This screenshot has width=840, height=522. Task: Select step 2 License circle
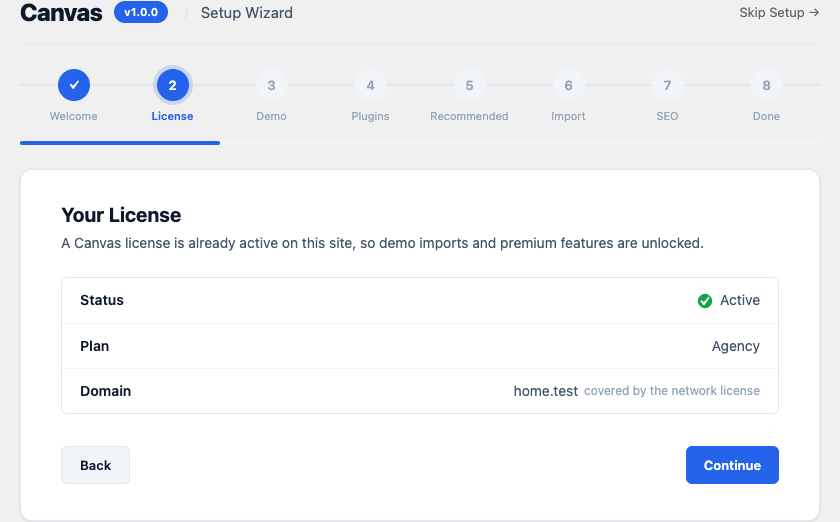(x=172, y=85)
